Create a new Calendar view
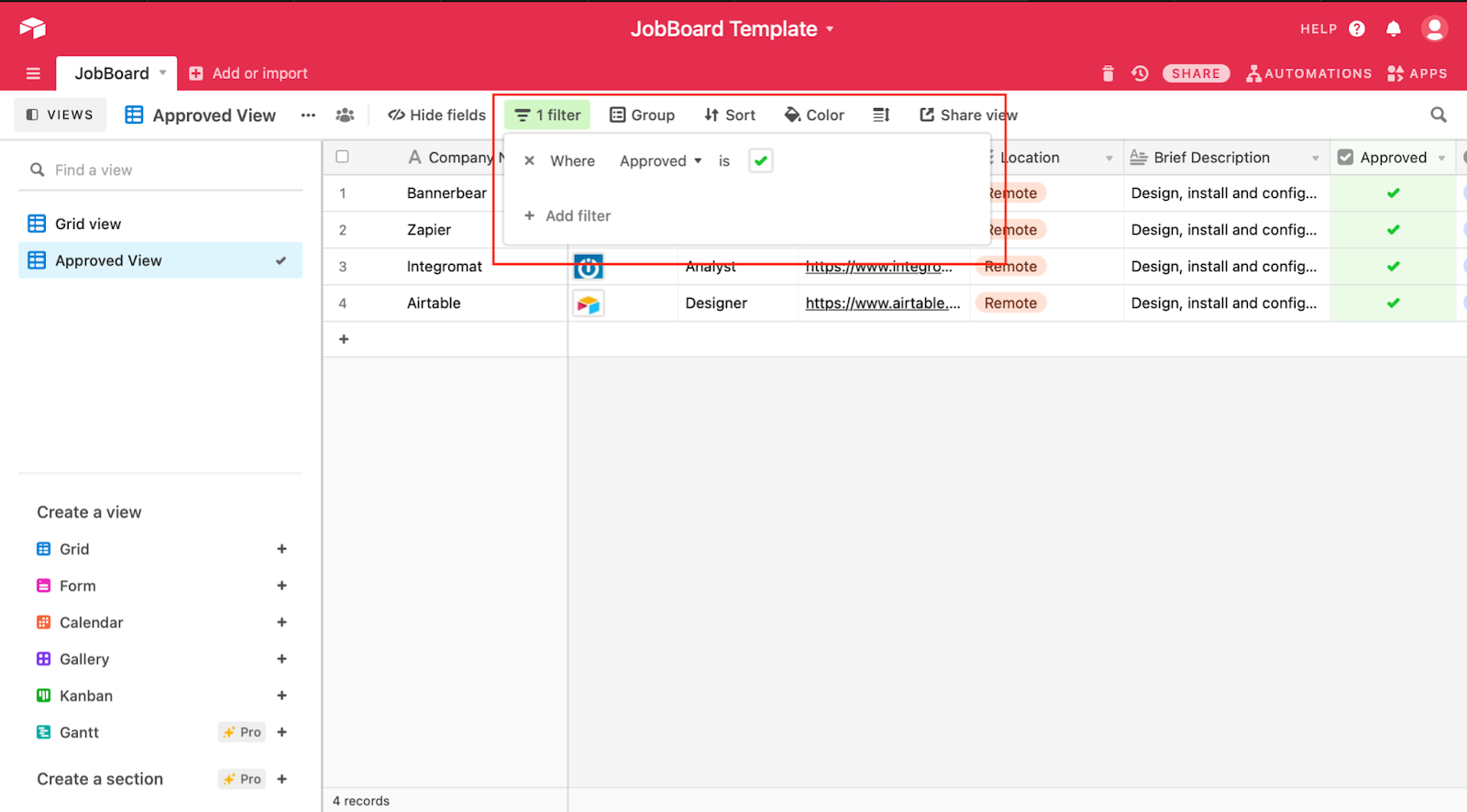The image size is (1467, 812). coord(281,622)
